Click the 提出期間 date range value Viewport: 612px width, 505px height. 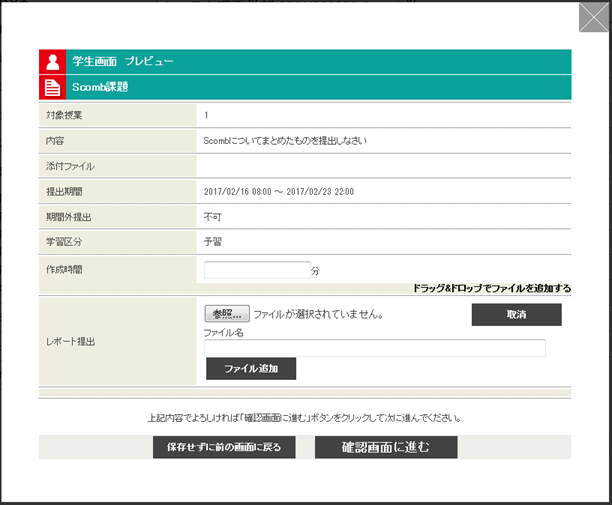[x=279, y=191]
